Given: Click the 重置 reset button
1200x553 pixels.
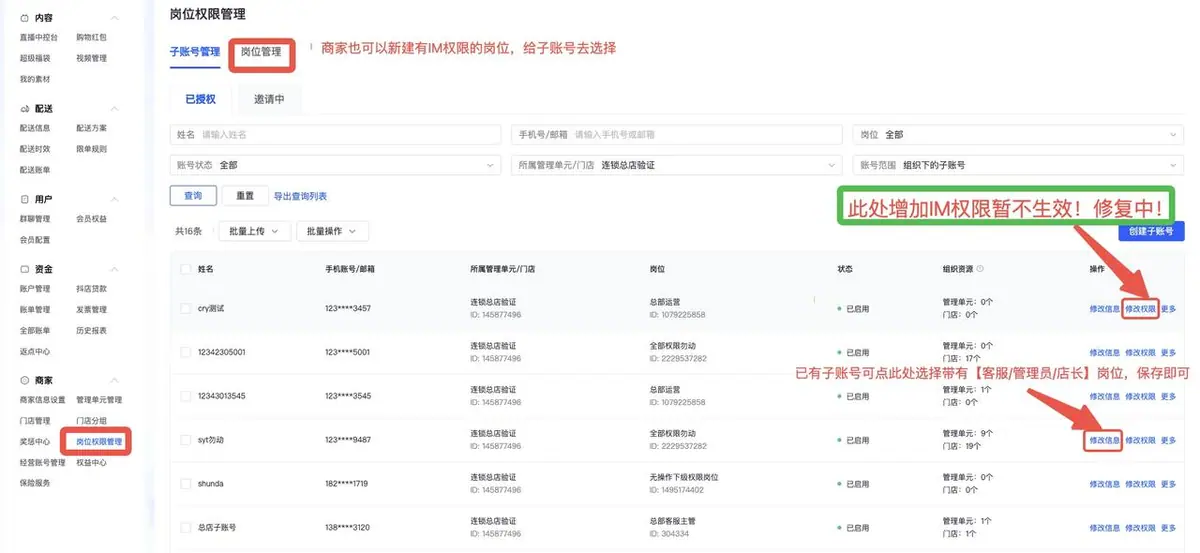Looking at the screenshot, I should (x=245, y=196).
